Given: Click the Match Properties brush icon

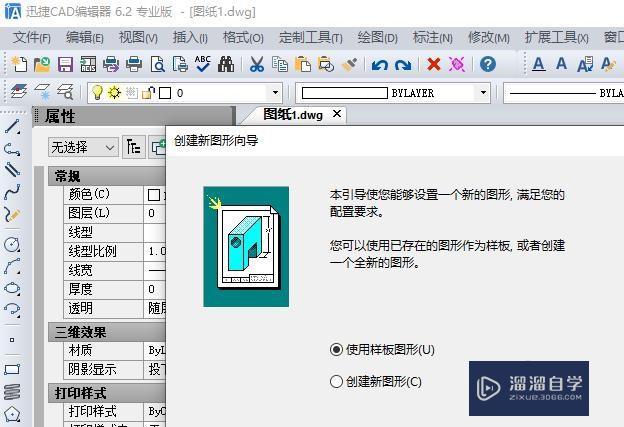Looking at the screenshot, I should (x=349, y=64).
